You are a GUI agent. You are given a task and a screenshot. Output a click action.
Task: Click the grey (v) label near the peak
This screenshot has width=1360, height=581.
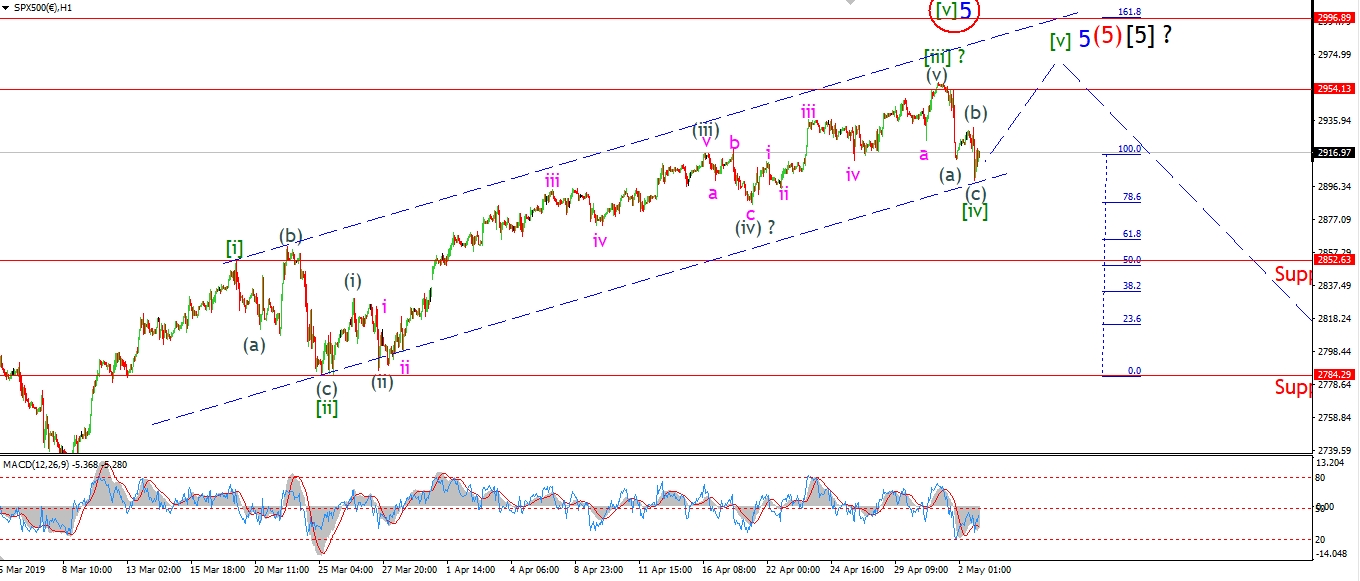coord(935,75)
